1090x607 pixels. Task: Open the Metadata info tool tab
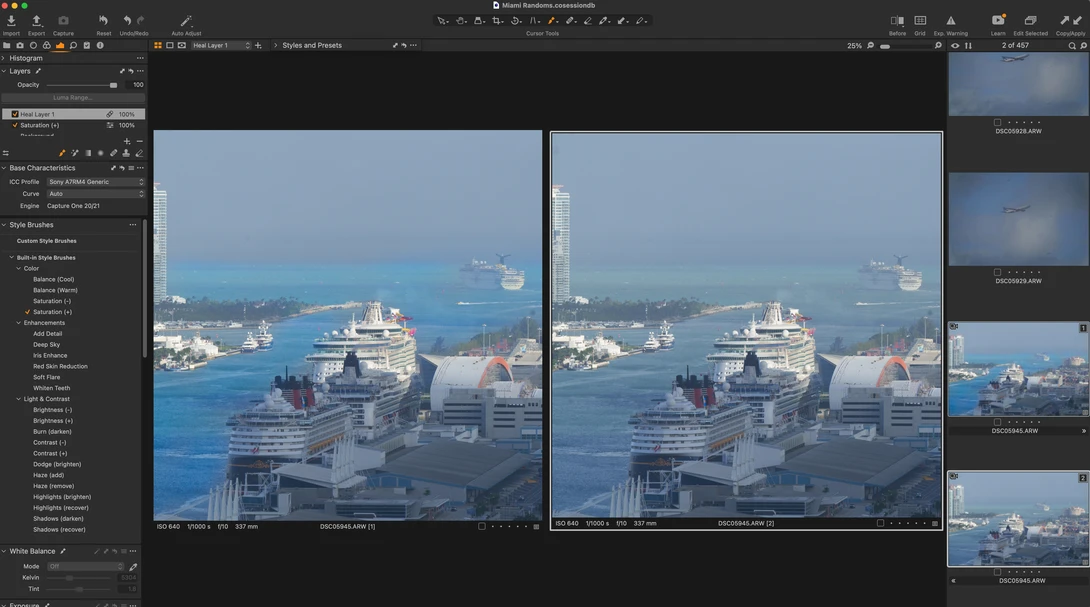click(x=100, y=45)
